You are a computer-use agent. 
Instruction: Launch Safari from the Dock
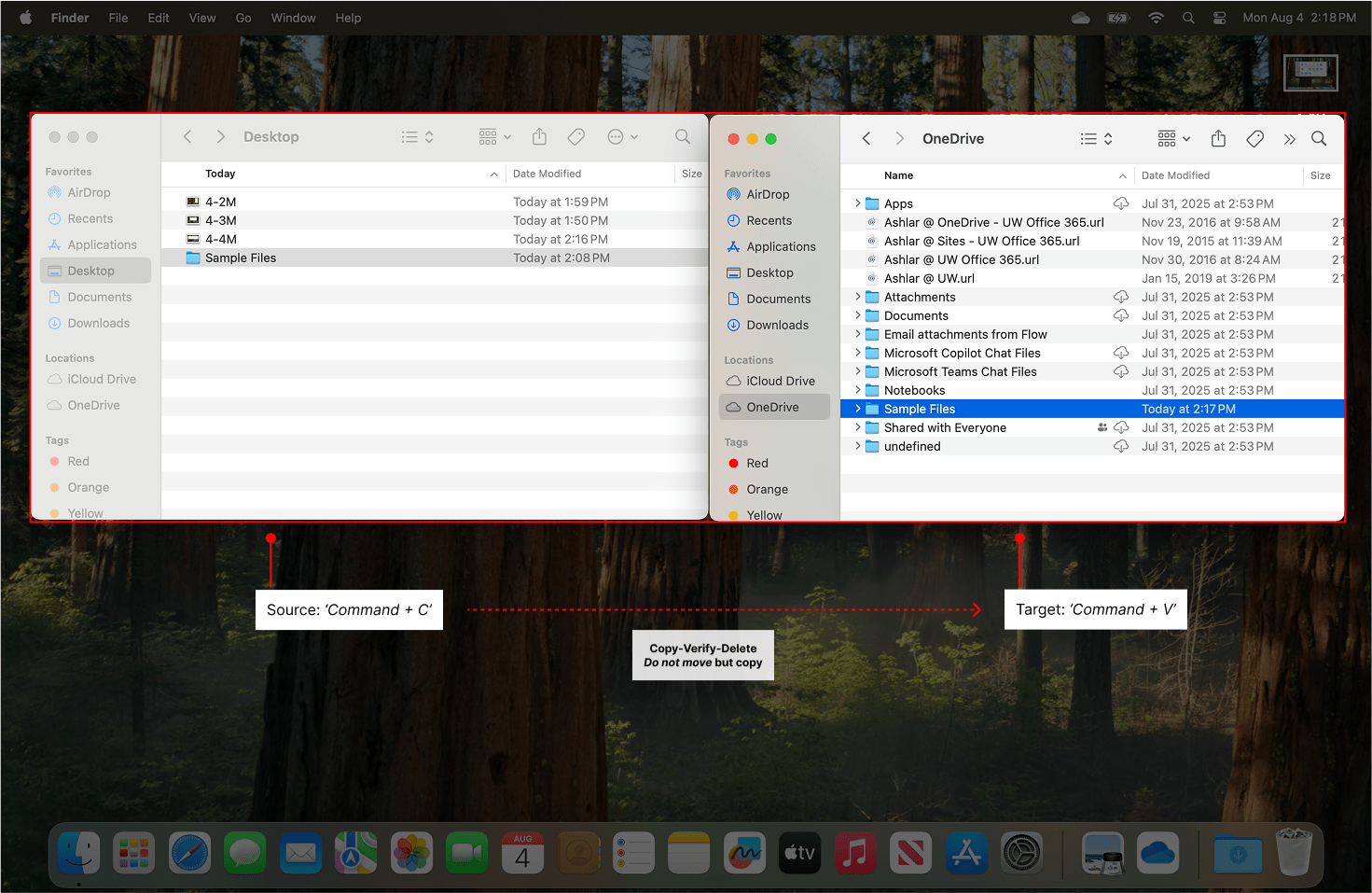(x=189, y=852)
